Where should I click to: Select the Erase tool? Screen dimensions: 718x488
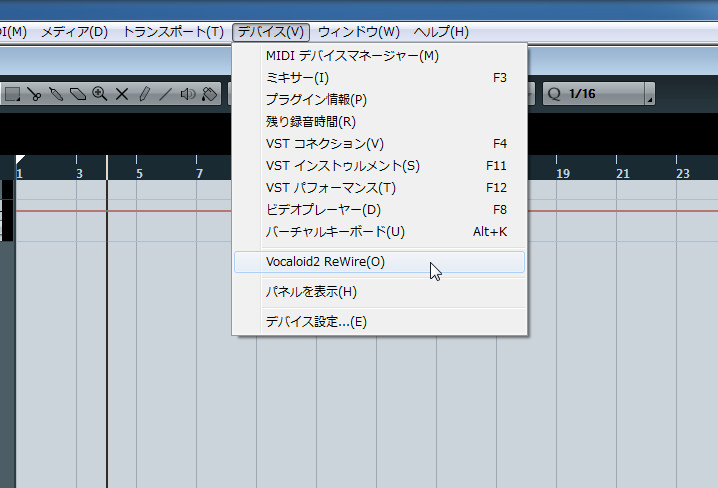coord(78,94)
